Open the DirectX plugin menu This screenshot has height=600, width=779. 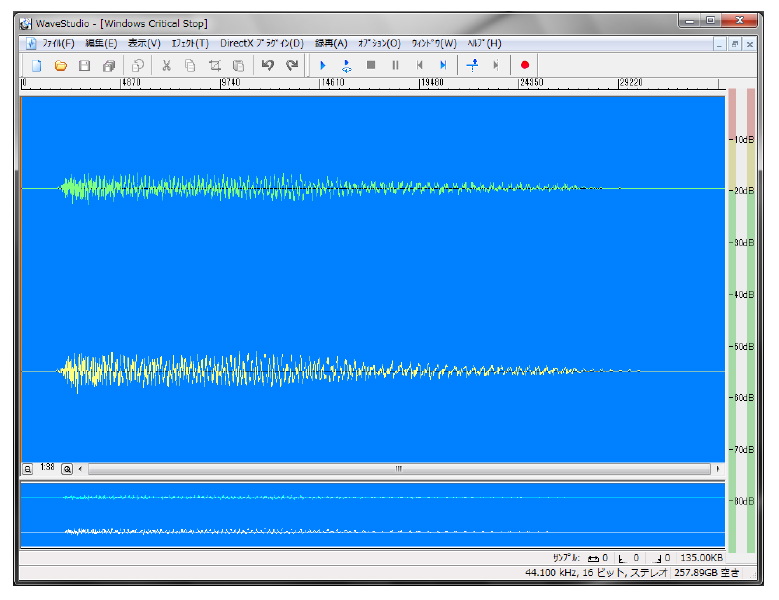pos(261,43)
